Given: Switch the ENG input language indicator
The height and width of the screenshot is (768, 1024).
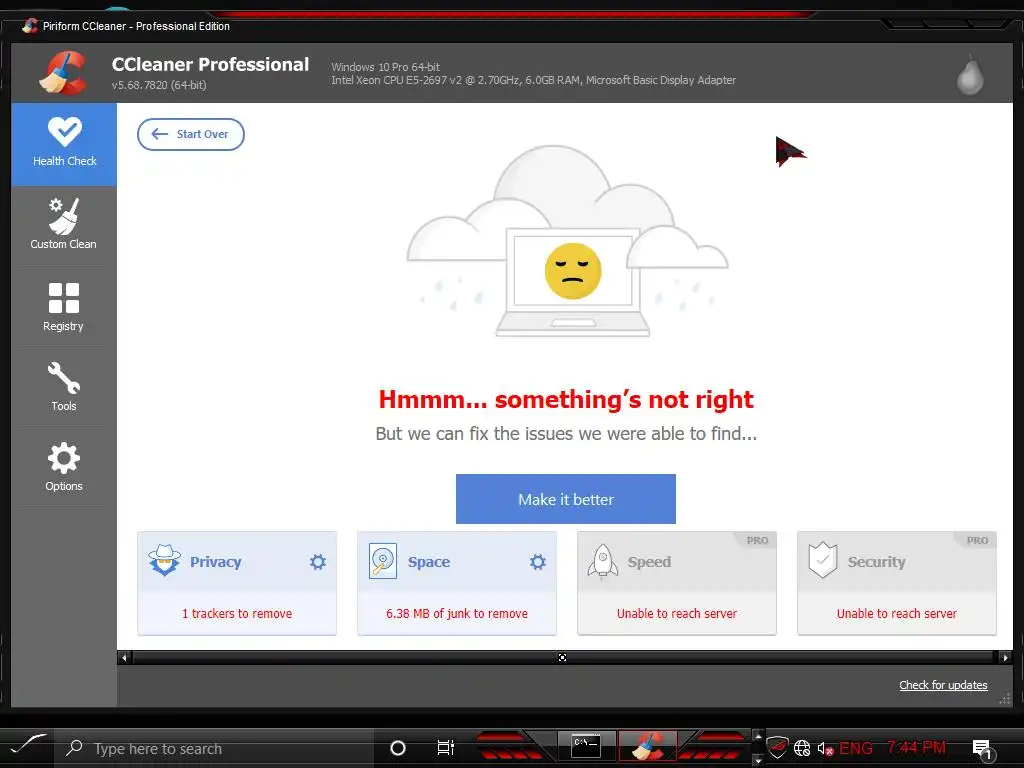Looking at the screenshot, I should pyautogui.click(x=856, y=748).
